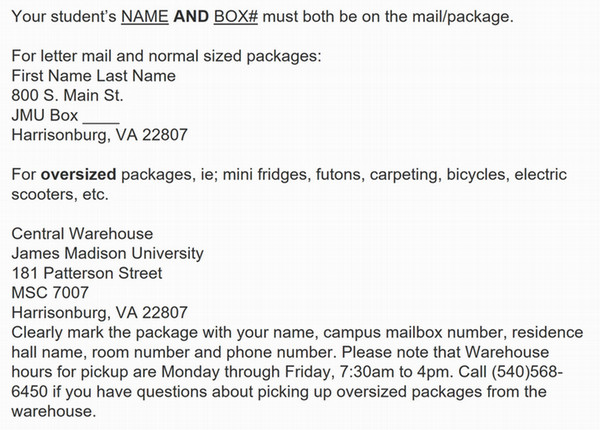Click the bold word AND
The image size is (600, 430).
[x=193, y=17]
